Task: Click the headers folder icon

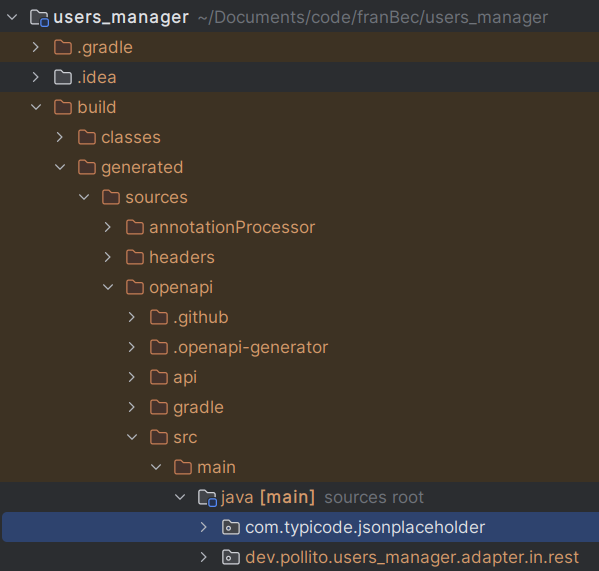Action: pyautogui.click(x=135, y=257)
